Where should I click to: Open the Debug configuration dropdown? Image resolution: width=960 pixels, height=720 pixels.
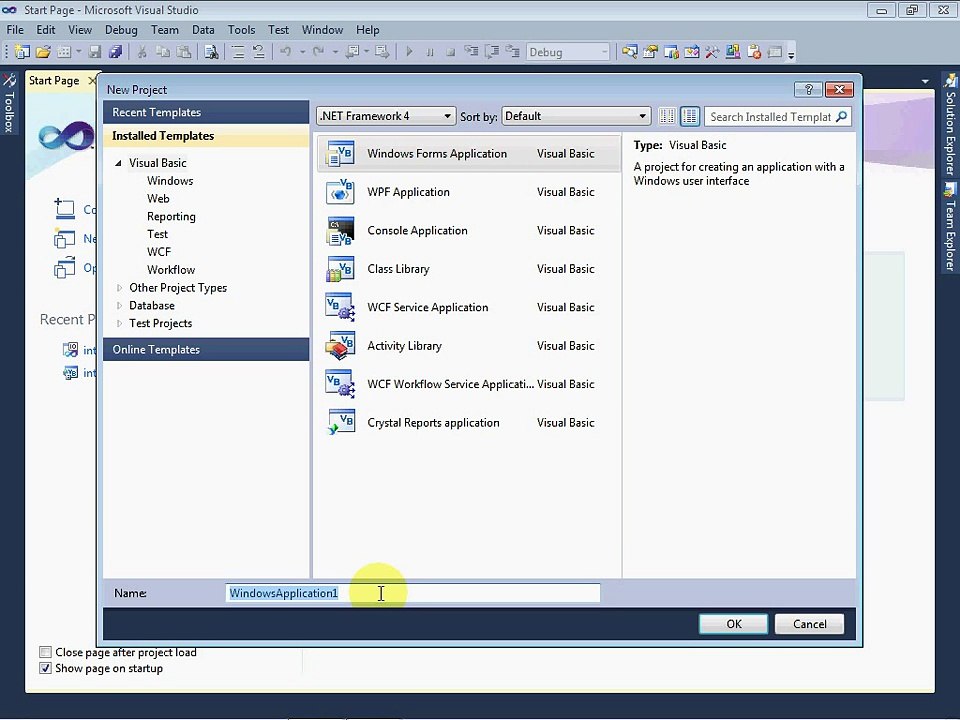pyautogui.click(x=568, y=52)
